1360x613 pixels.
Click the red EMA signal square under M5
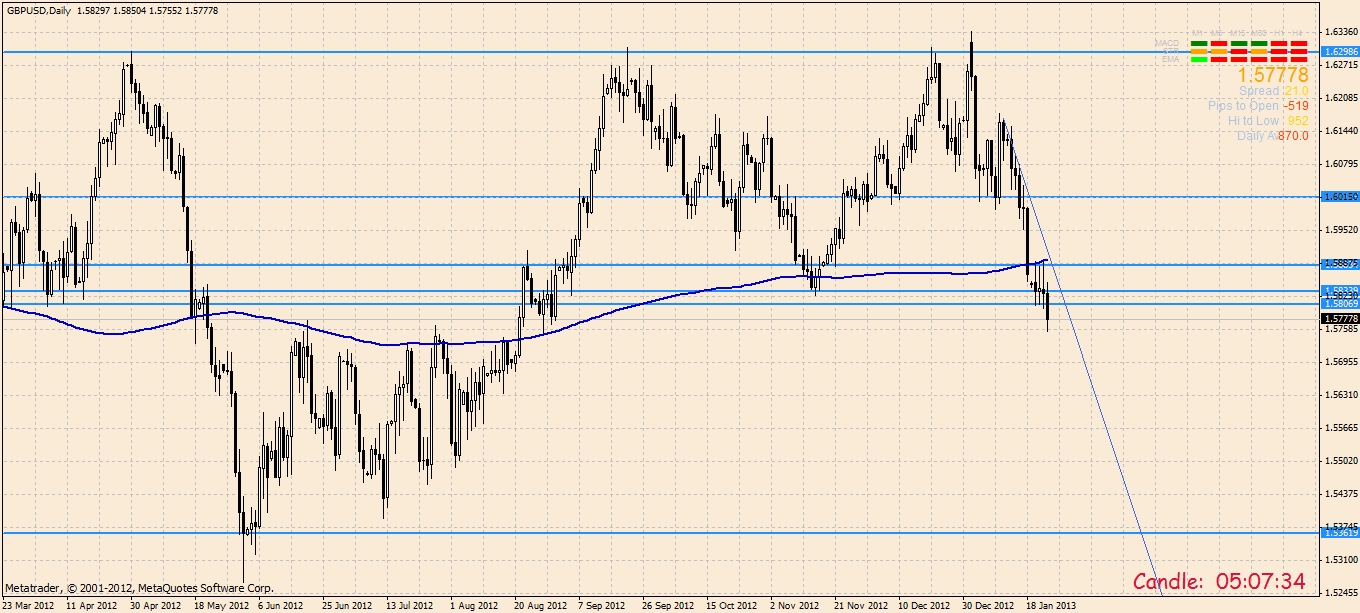point(1219,59)
